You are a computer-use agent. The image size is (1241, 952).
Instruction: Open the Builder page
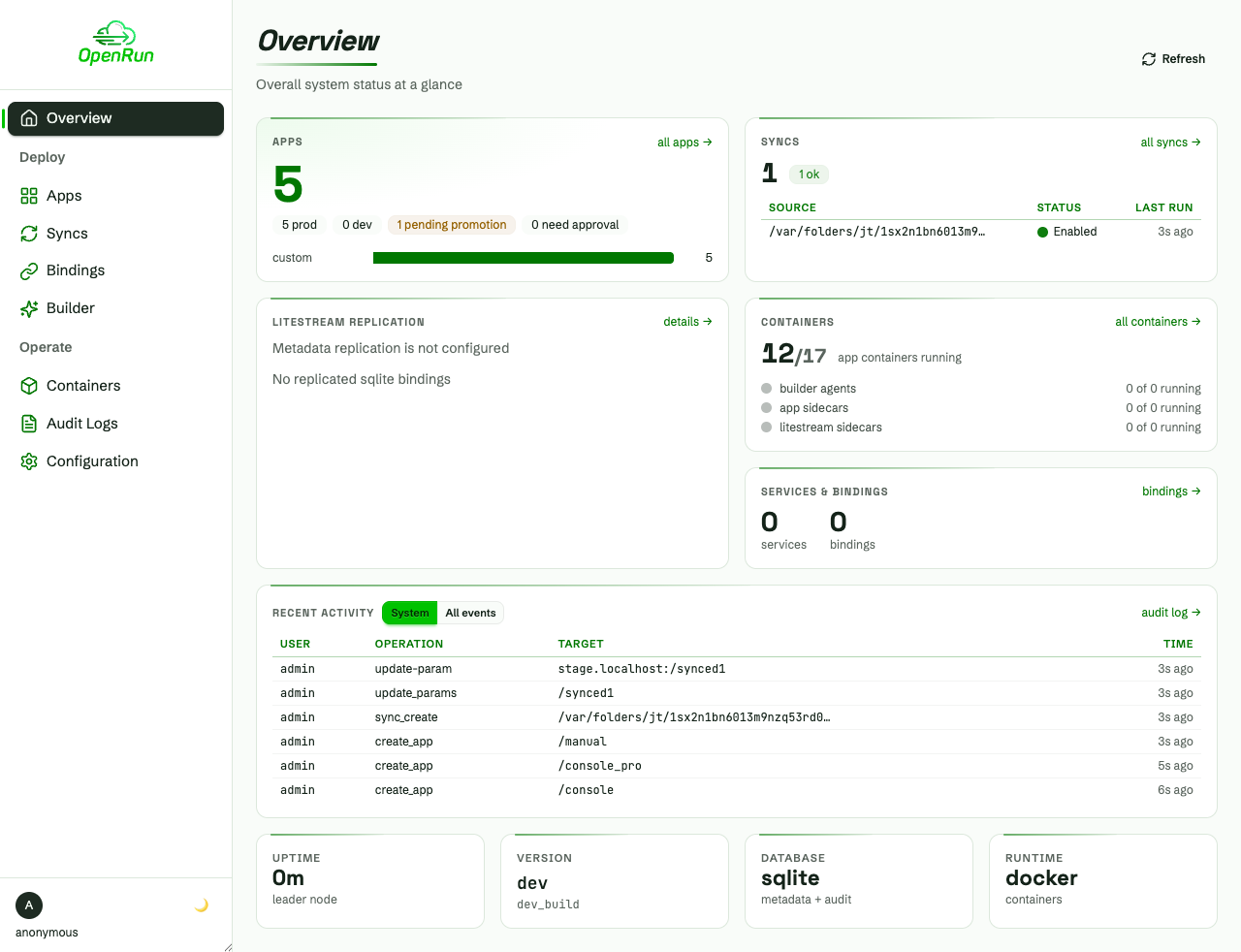pyautogui.click(x=115, y=308)
